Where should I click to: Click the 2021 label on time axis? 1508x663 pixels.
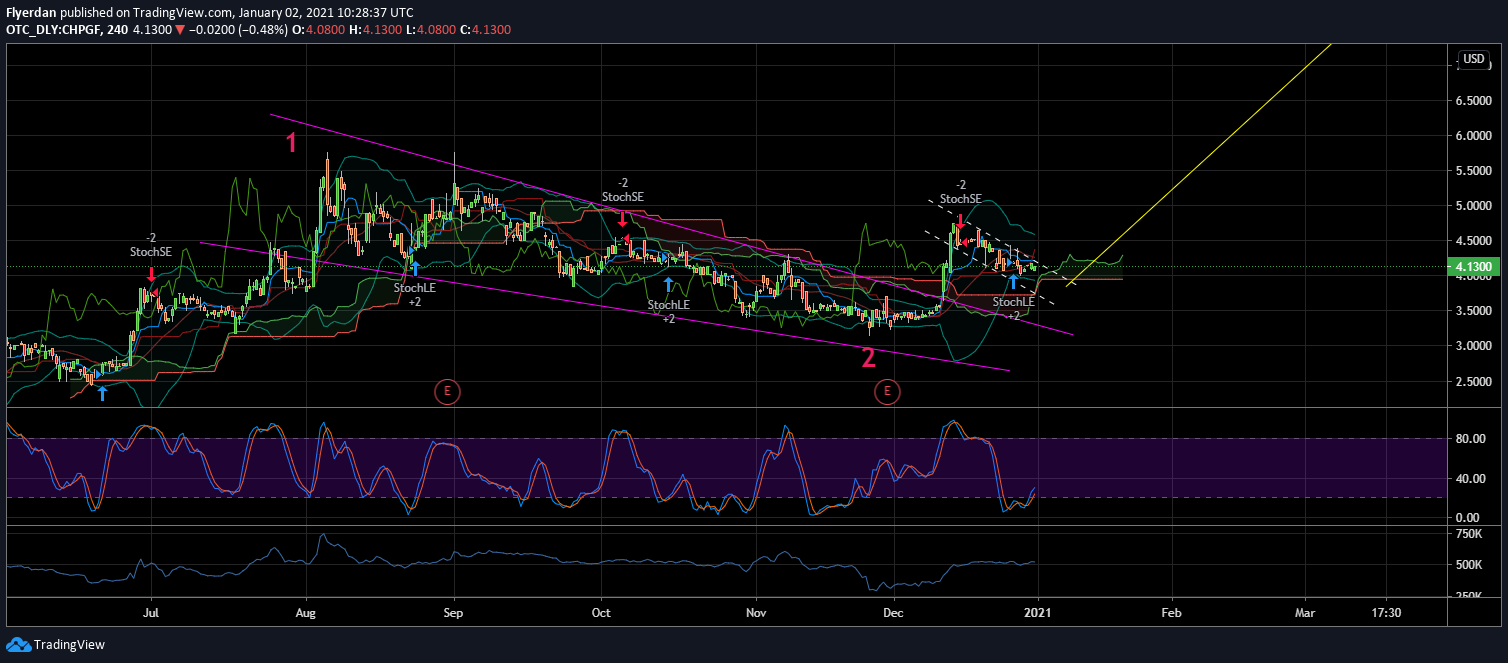(x=1039, y=612)
